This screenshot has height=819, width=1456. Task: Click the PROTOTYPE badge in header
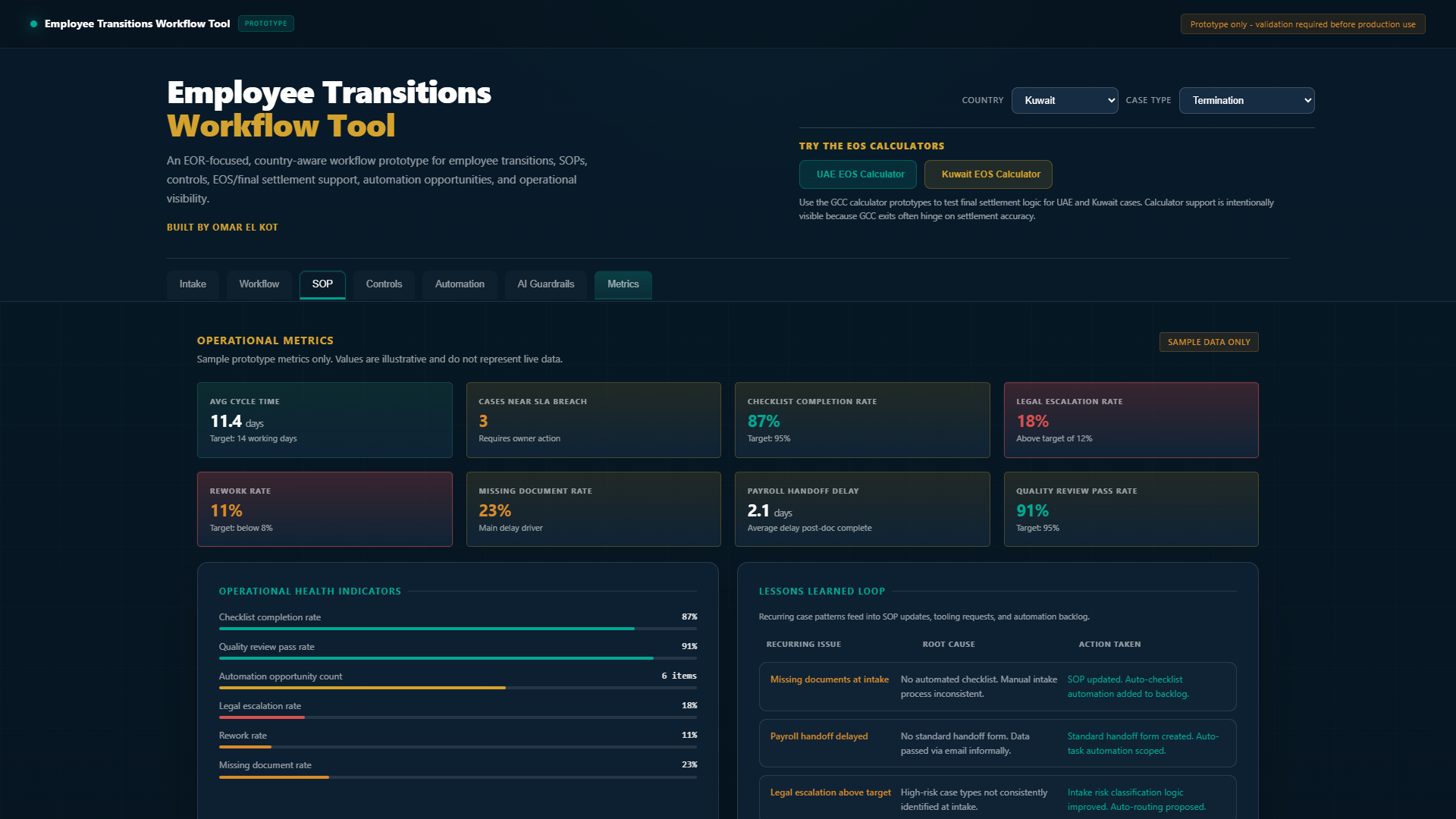coord(266,24)
